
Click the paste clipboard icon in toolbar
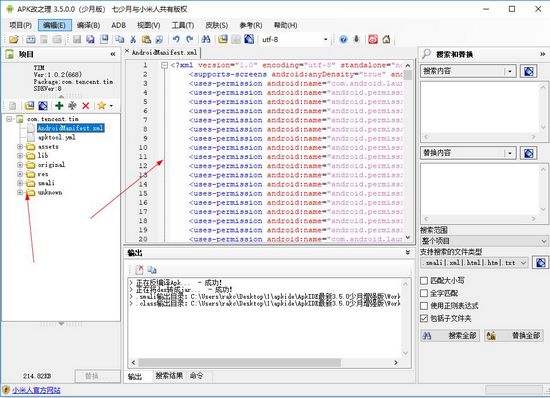point(146,39)
